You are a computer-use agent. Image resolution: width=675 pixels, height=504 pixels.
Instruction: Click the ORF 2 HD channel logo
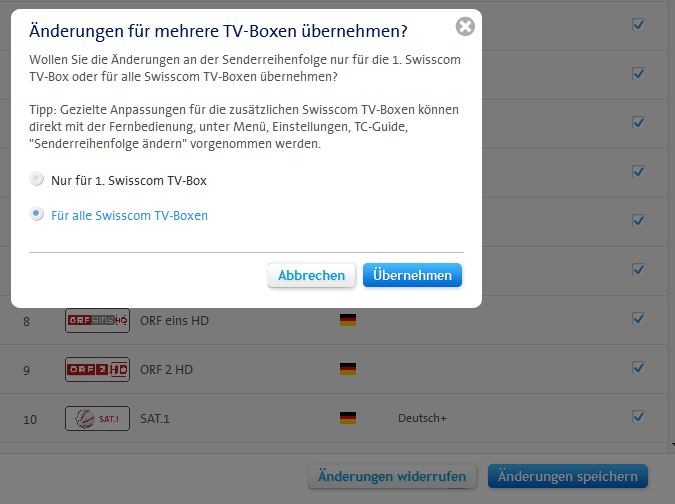(x=97, y=369)
